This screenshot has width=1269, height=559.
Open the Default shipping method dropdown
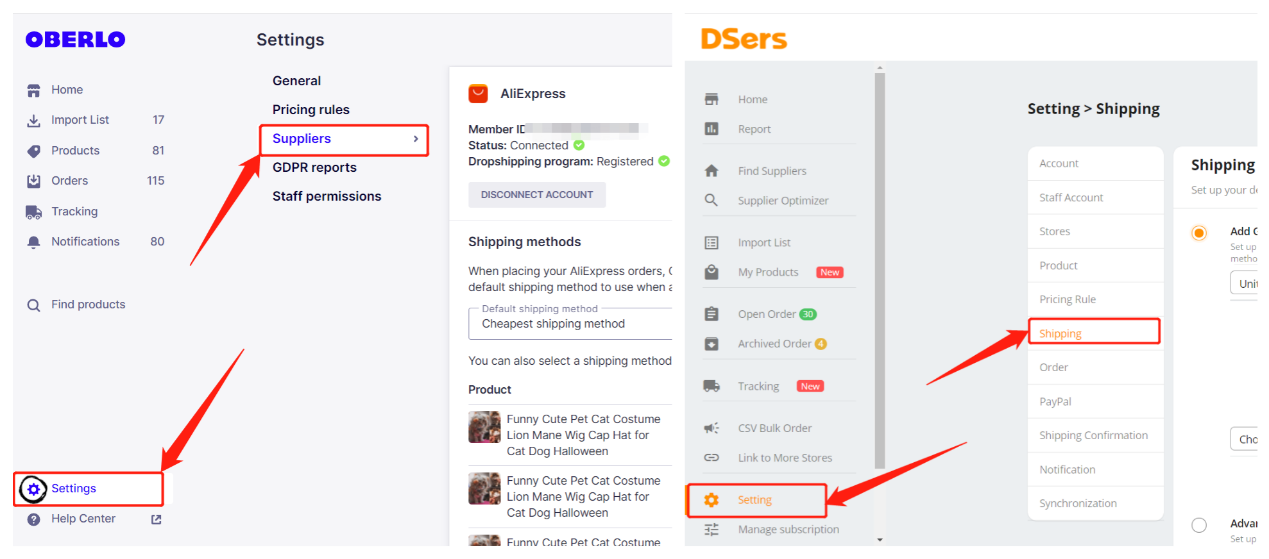click(570, 323)
